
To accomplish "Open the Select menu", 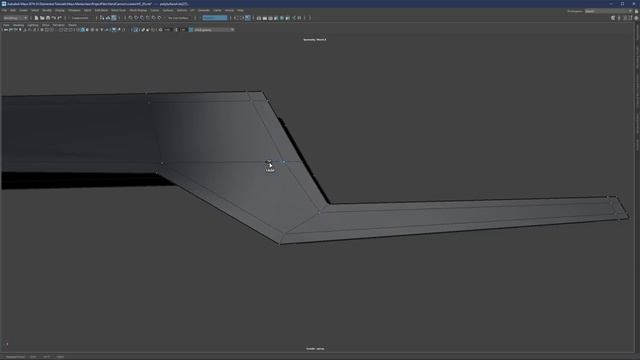I will pyautogui.click(x=35, y=10).
